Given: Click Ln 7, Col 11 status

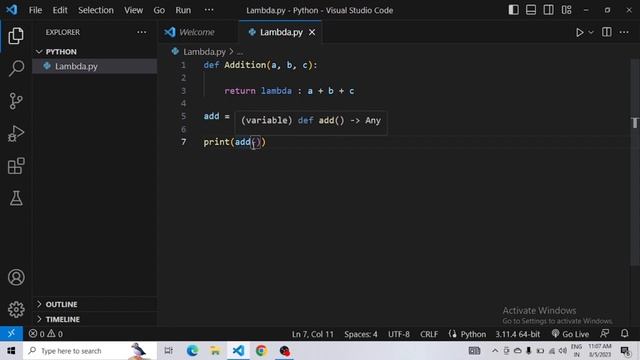Looking at the screenshot, I should click(x=313, y=334).
